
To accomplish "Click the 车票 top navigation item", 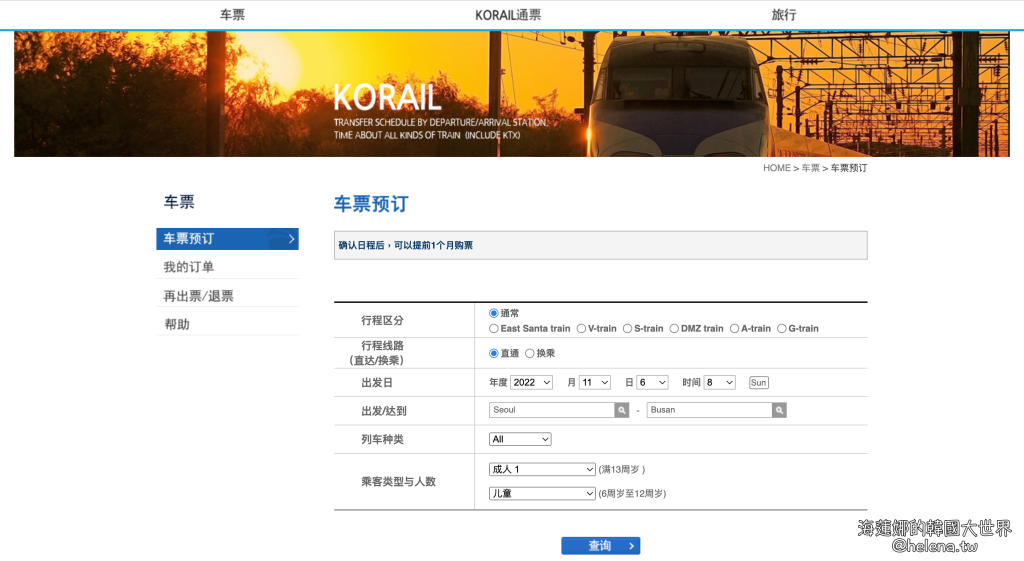I will [x=232, y=15].
